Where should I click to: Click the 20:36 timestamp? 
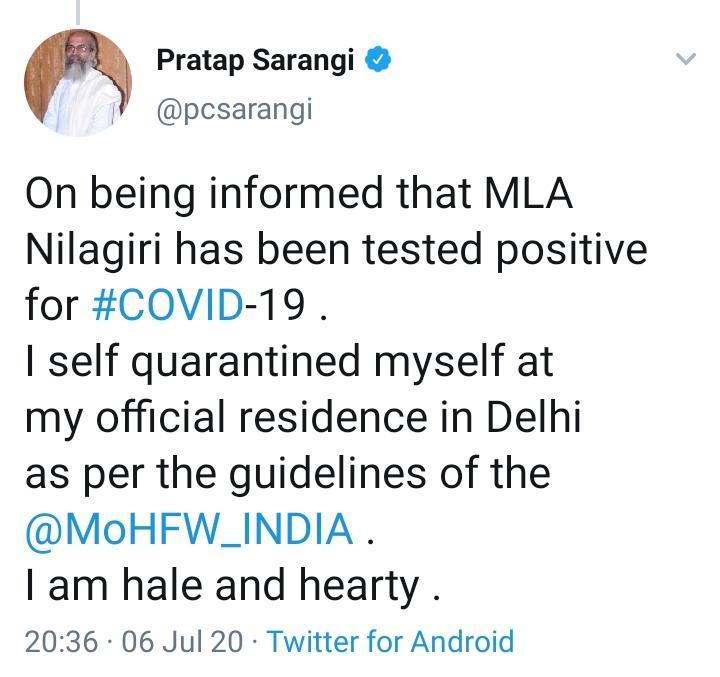click(x=62, y=641)
